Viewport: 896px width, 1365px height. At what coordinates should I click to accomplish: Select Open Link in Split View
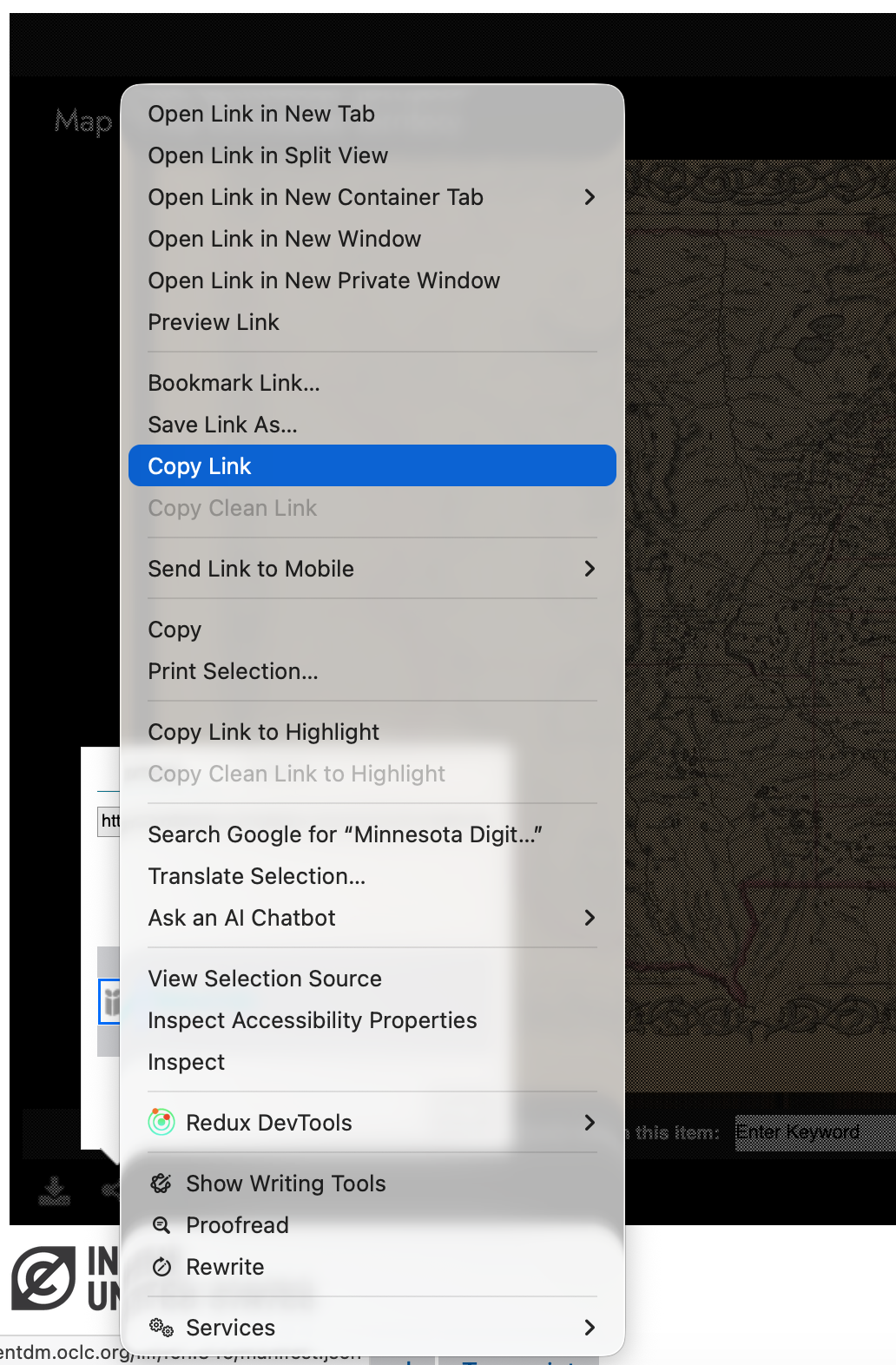point(372,155)
